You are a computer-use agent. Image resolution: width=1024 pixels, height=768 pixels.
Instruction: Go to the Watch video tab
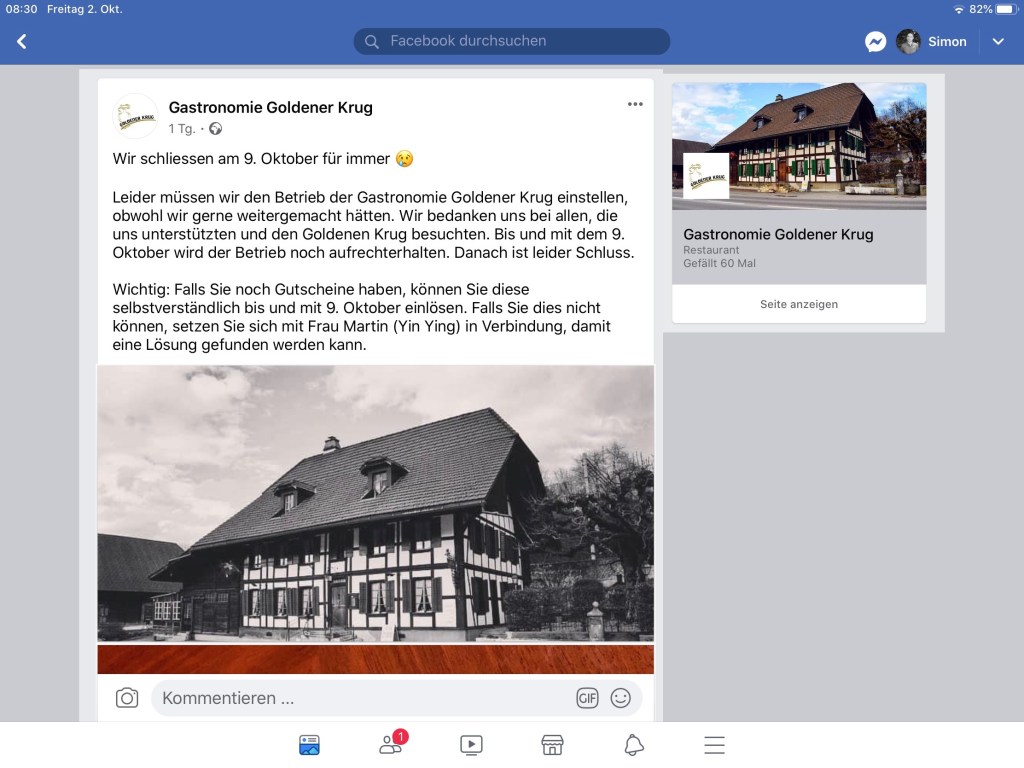point(471,744)
